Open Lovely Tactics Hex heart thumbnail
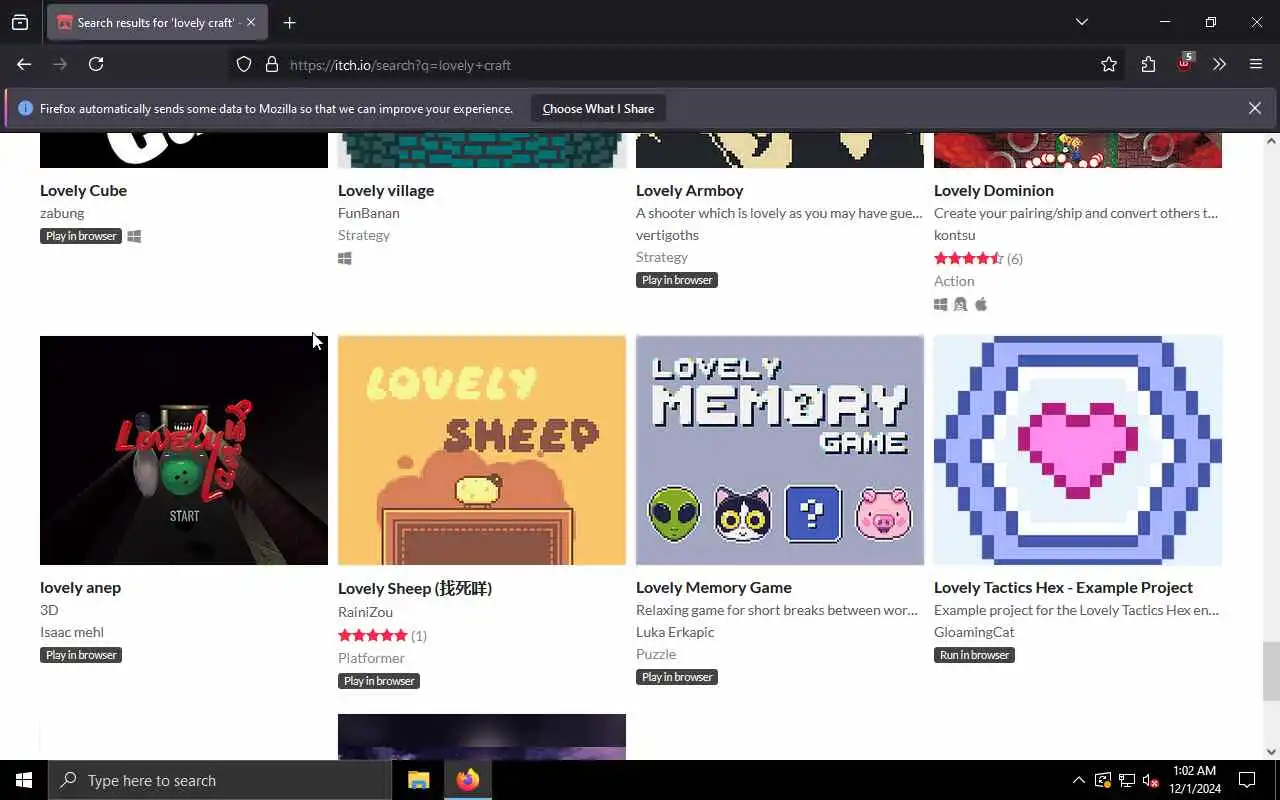Screen dimensions: 1280x800 [x=1078, y=450]
